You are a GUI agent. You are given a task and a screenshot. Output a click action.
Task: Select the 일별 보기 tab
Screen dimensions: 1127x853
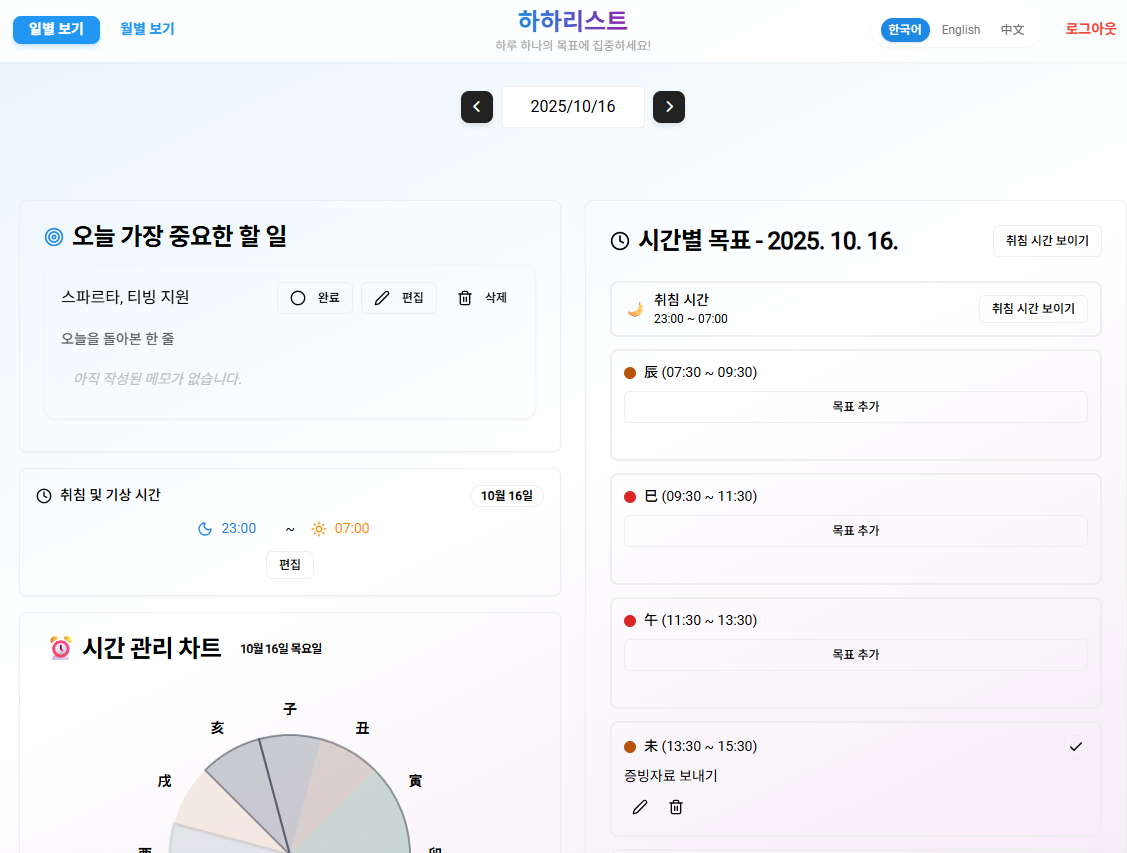click(56, 30)
